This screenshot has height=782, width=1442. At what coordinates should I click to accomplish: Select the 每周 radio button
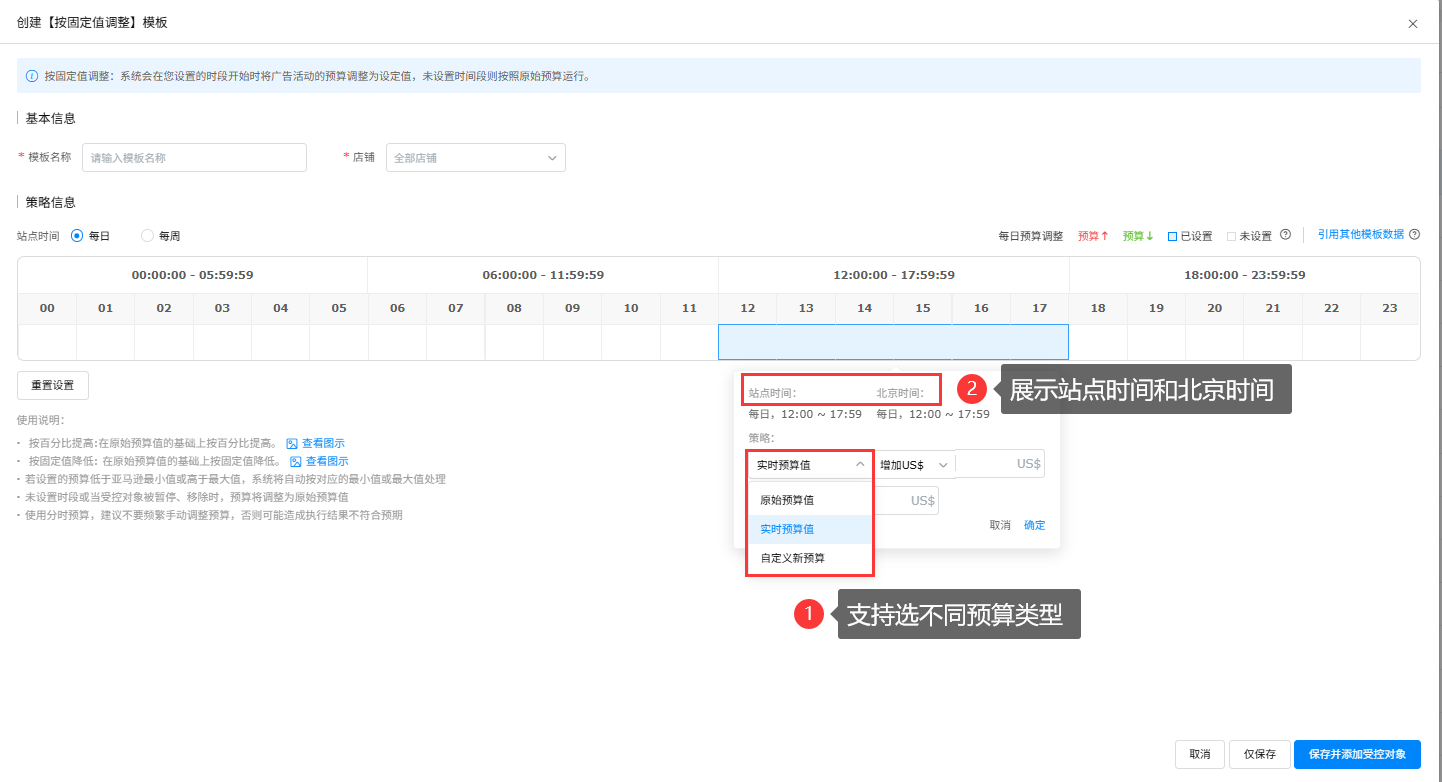[148, 236]
